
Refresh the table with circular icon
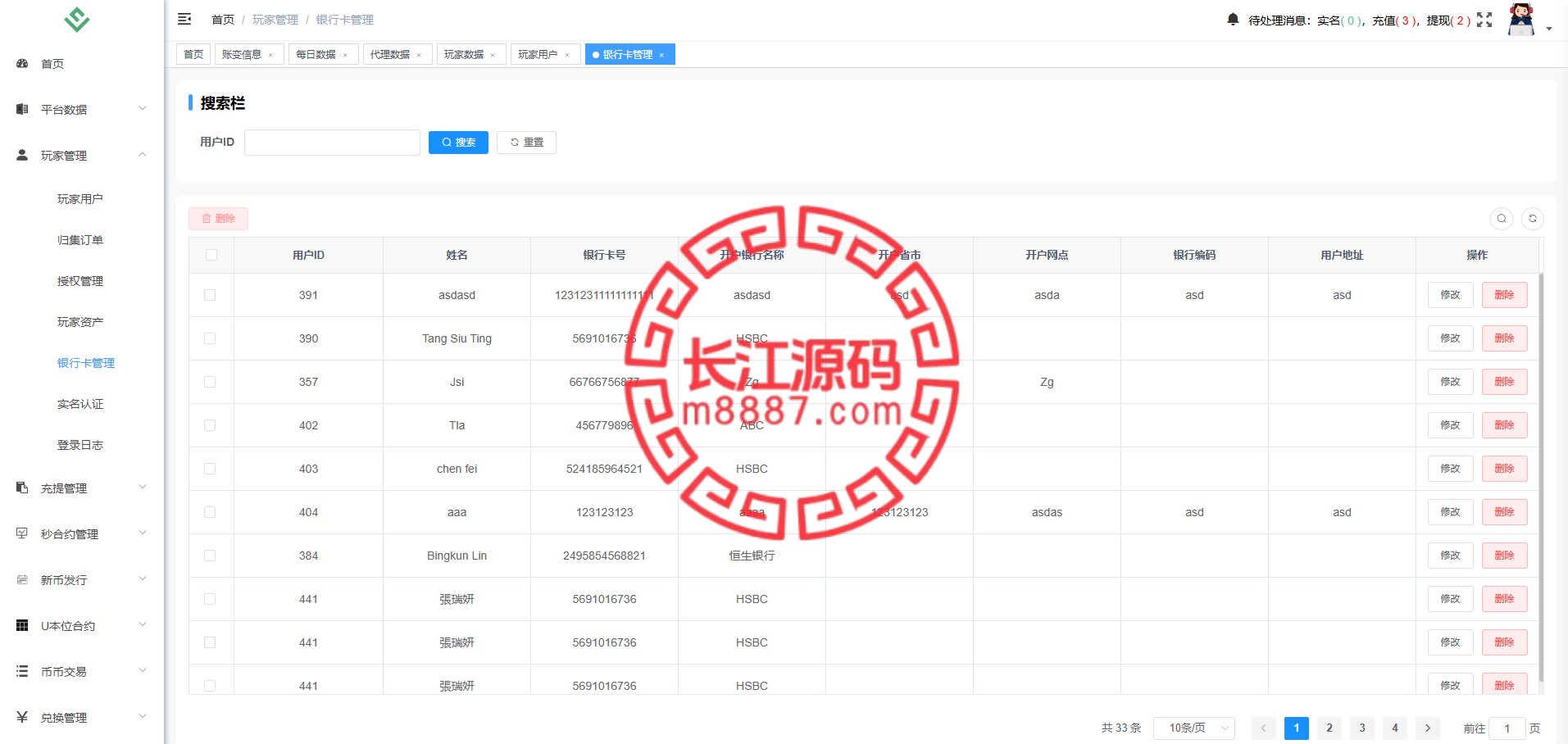click(1533, 218)
